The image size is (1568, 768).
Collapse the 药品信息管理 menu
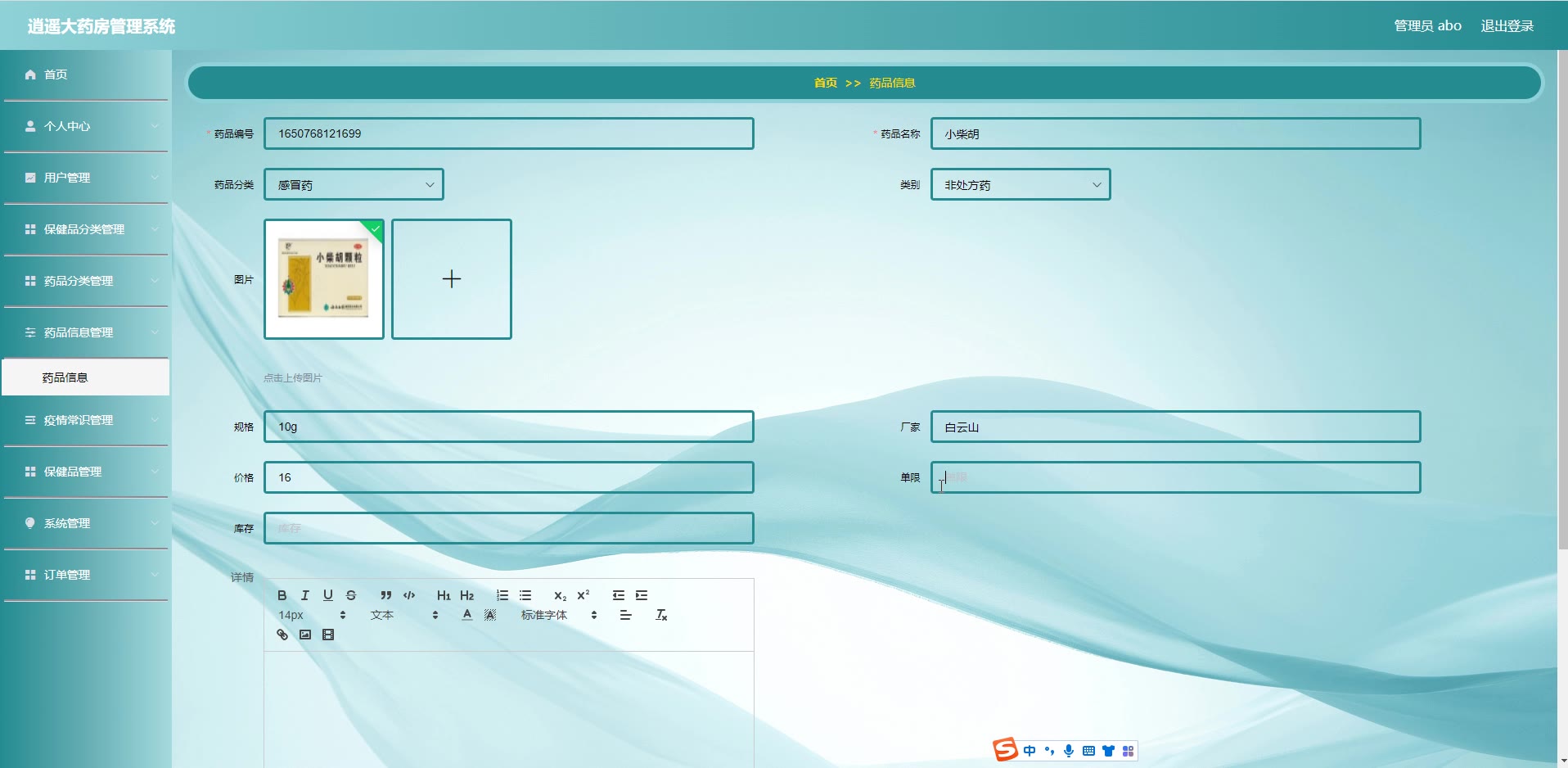coord(86,332)
